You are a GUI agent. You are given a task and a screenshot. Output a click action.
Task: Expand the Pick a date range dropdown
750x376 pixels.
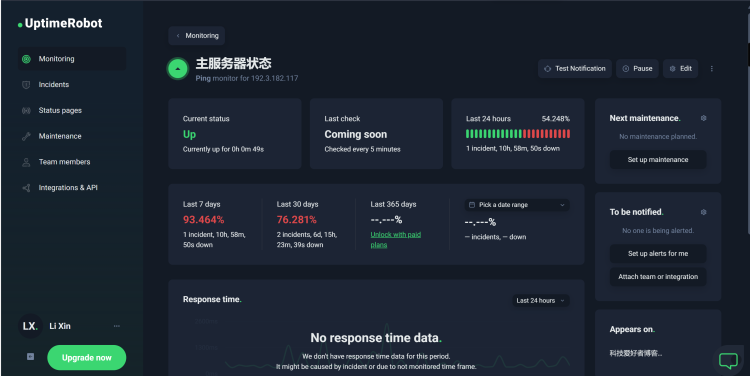click(517, 205)
